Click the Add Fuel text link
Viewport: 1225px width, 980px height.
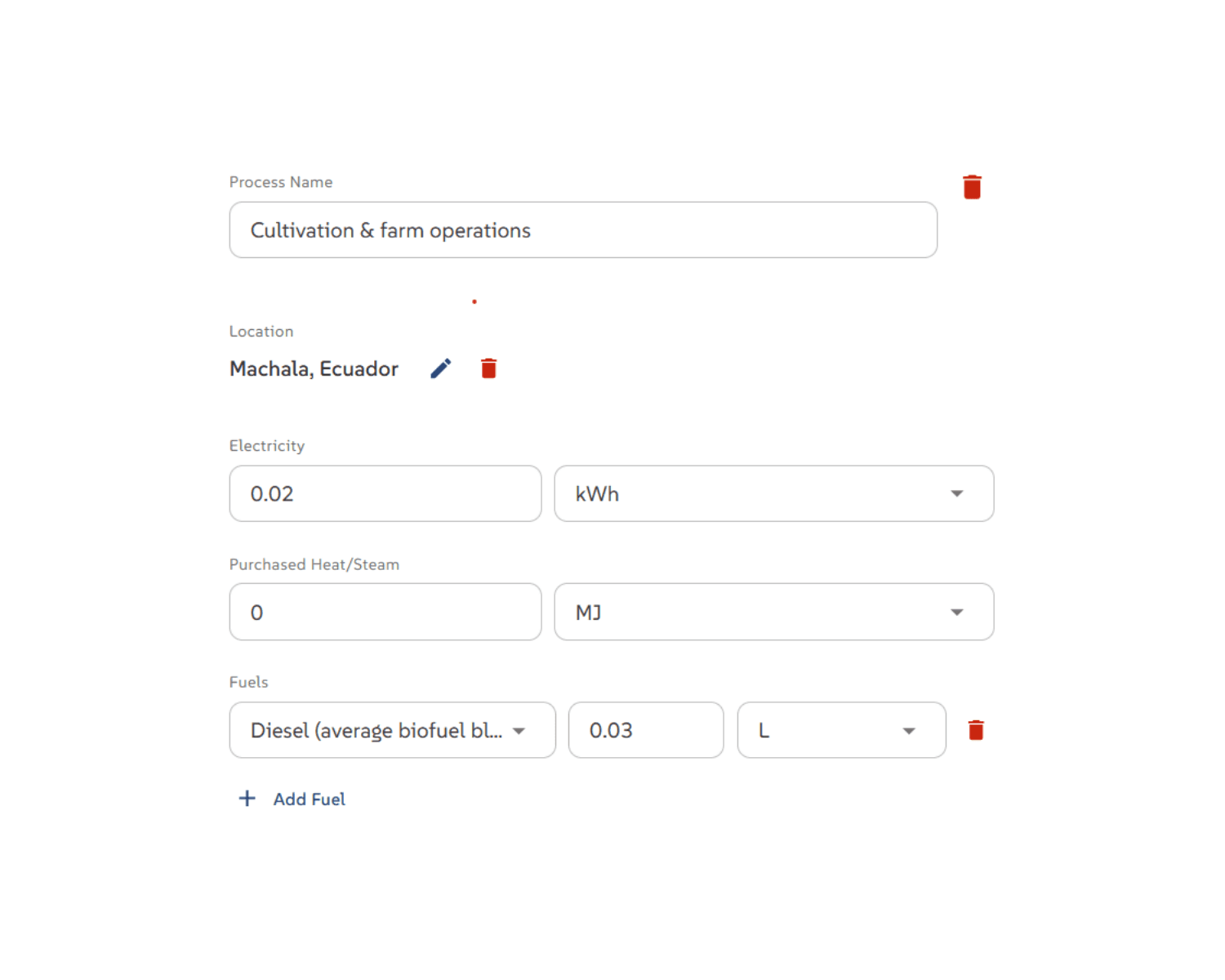pyautogui.click(x=309, y=800)
